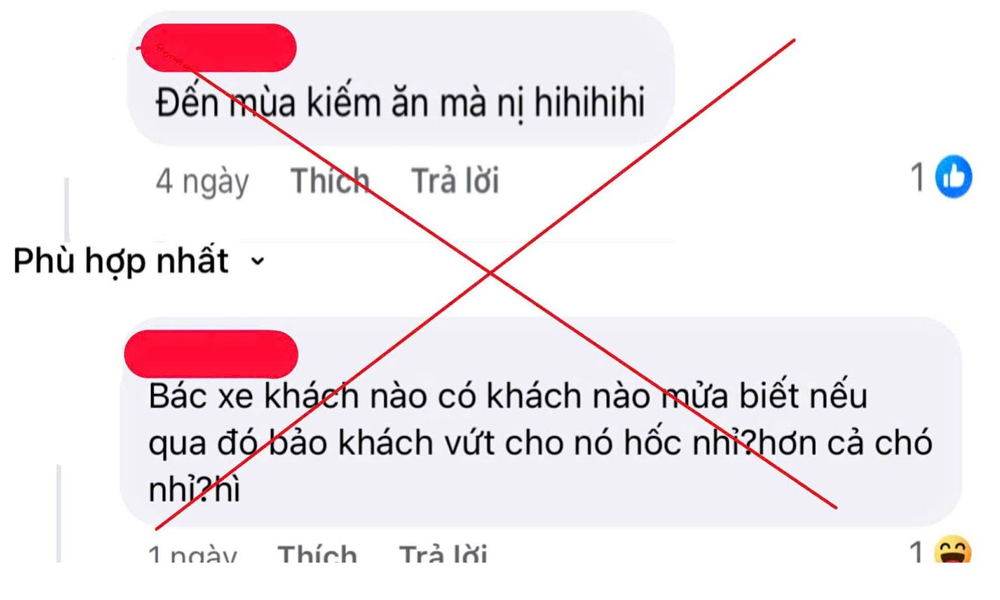This screenshot has height=600, width=1000.
Task: Open the 'Phù hợp nhất' sort dropdown
Action: [139, 261]
